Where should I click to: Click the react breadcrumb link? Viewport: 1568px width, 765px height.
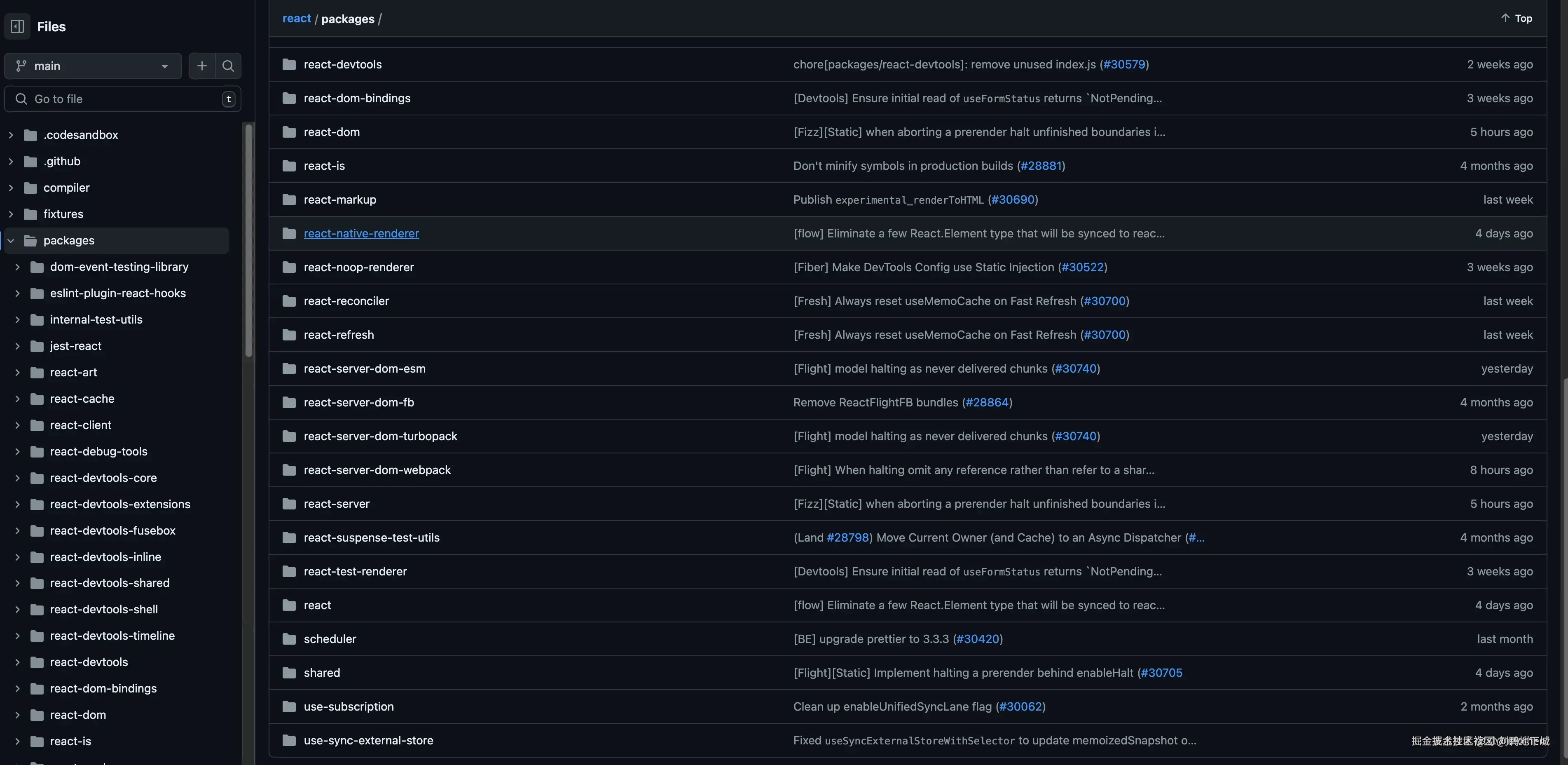coord(297,19)
